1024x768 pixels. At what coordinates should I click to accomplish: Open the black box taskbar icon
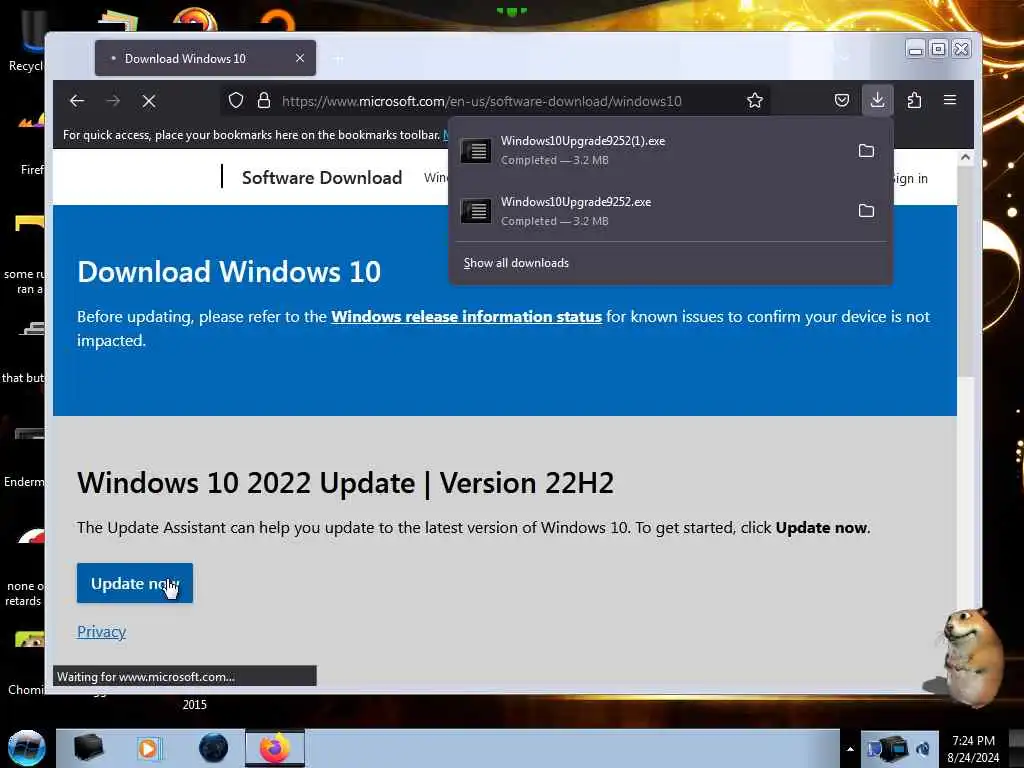88,748
